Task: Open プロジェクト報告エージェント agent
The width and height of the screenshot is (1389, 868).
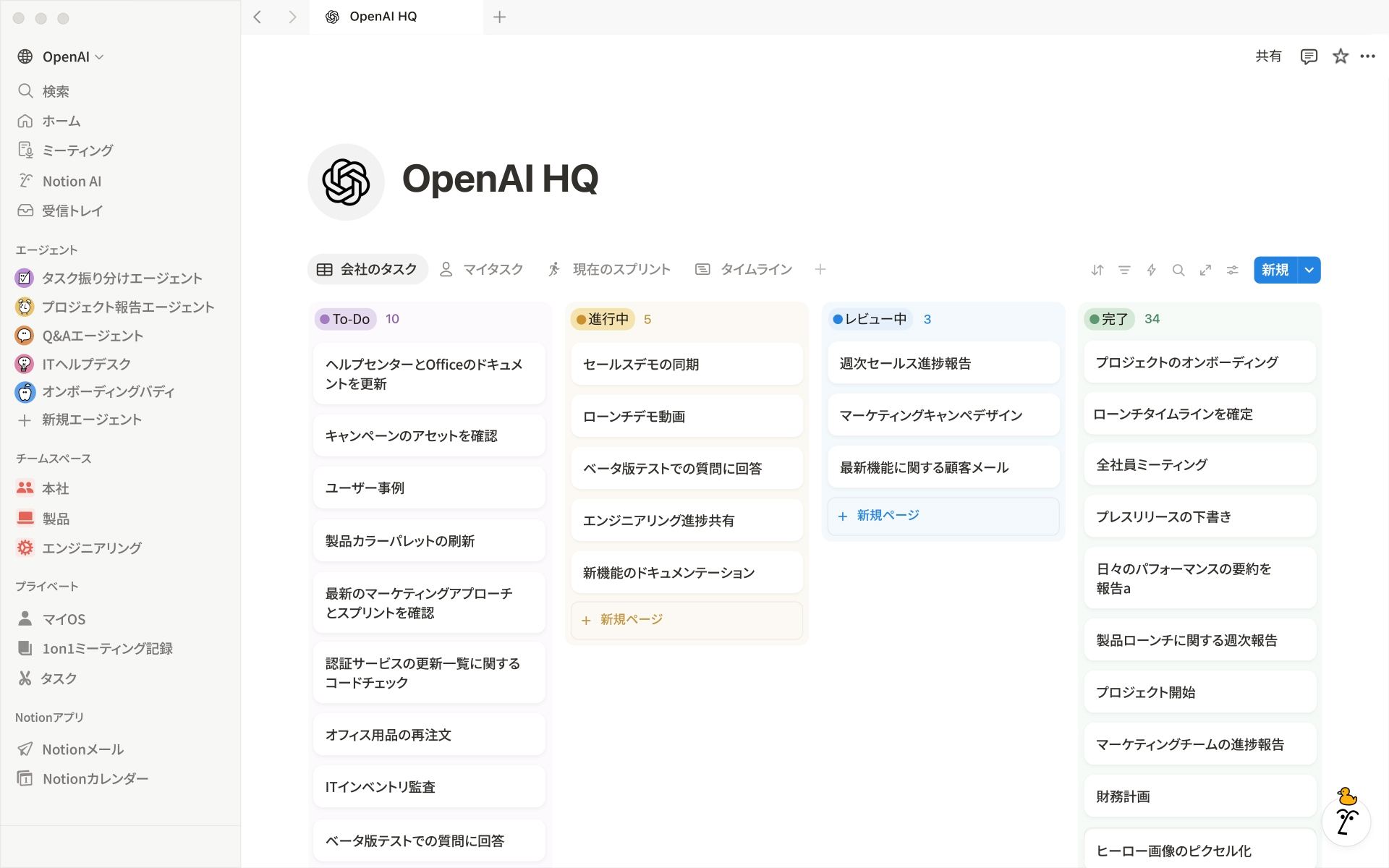Action: coord(120,307)
